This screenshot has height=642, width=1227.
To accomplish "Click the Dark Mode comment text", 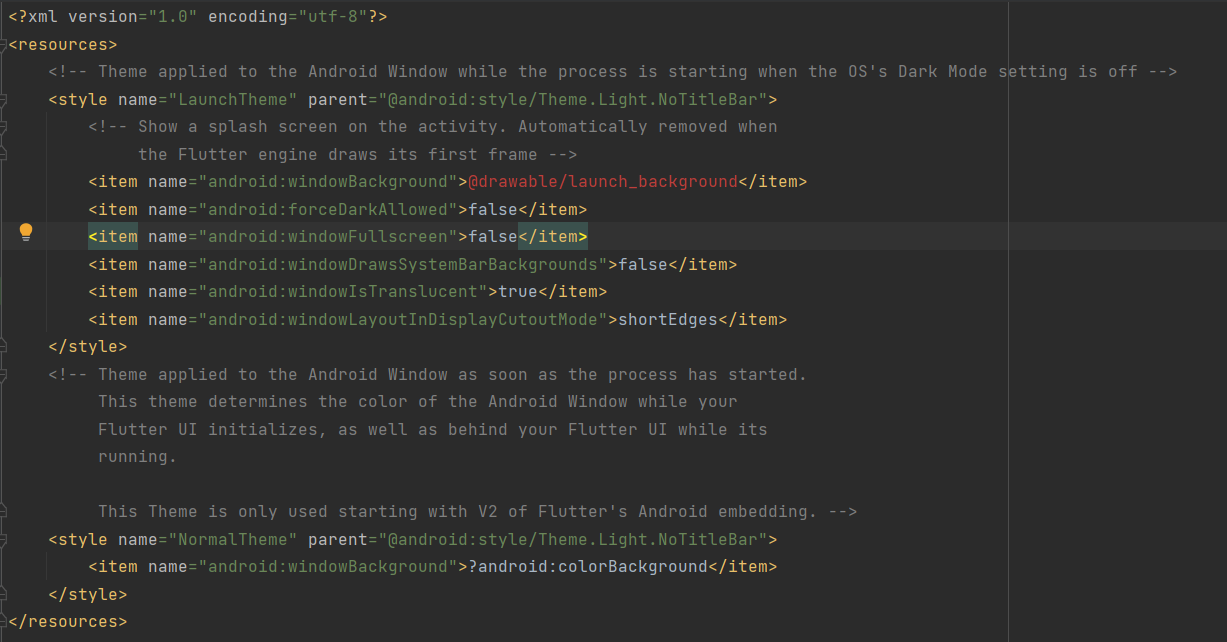I will click(600, 71).
